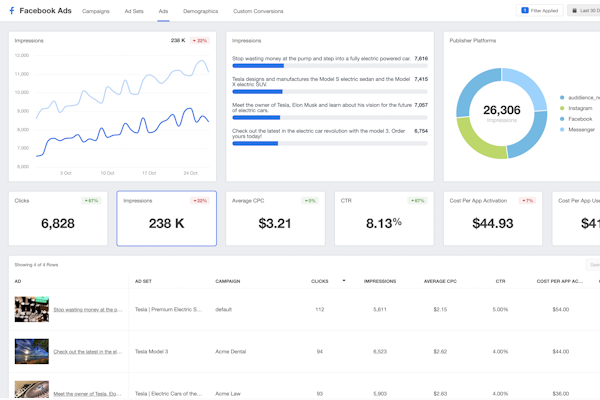Click the green 67% badge on CTR card
Screen dimensions: 600x400
(x=417, y=201)
